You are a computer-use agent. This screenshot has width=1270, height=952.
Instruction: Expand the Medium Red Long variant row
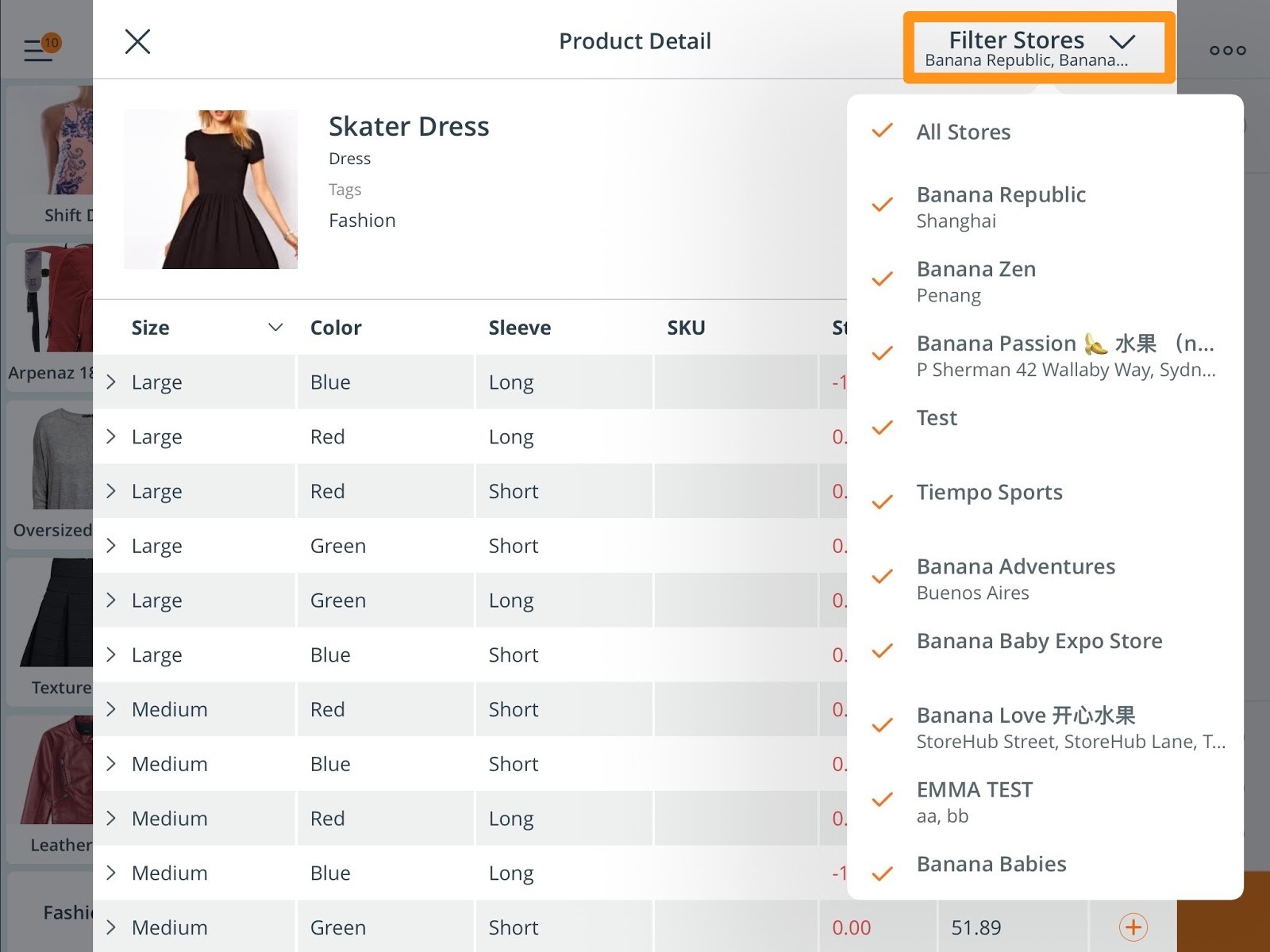click(x=111, y=818)
